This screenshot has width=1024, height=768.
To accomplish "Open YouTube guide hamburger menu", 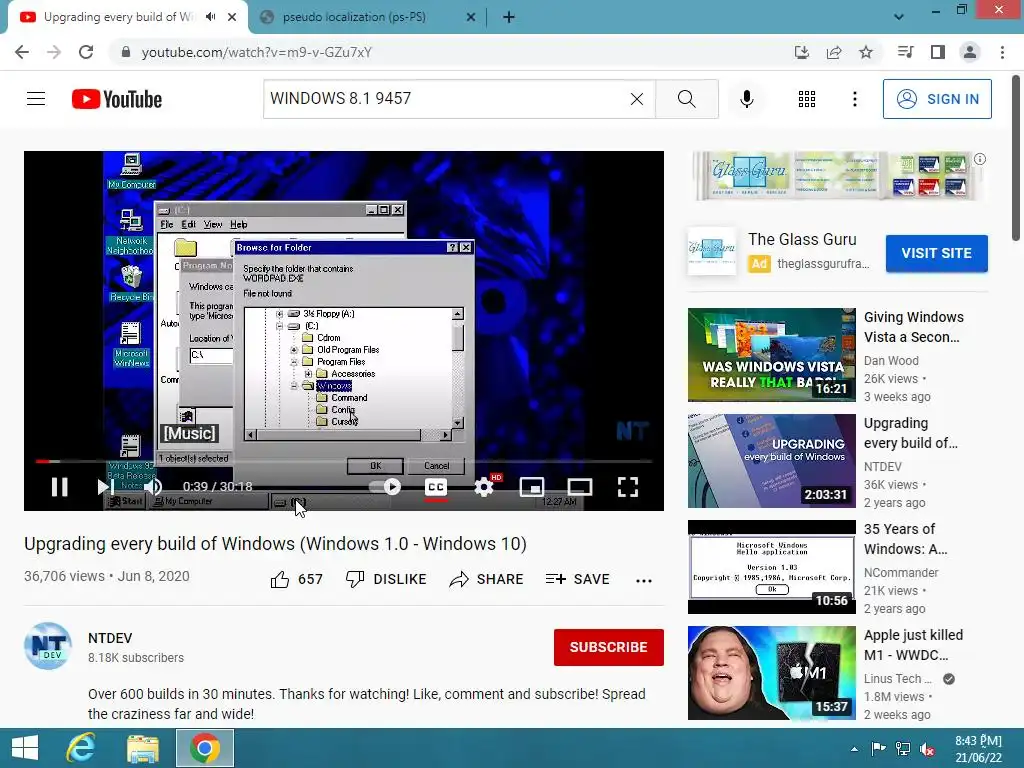I will point(36,99).
